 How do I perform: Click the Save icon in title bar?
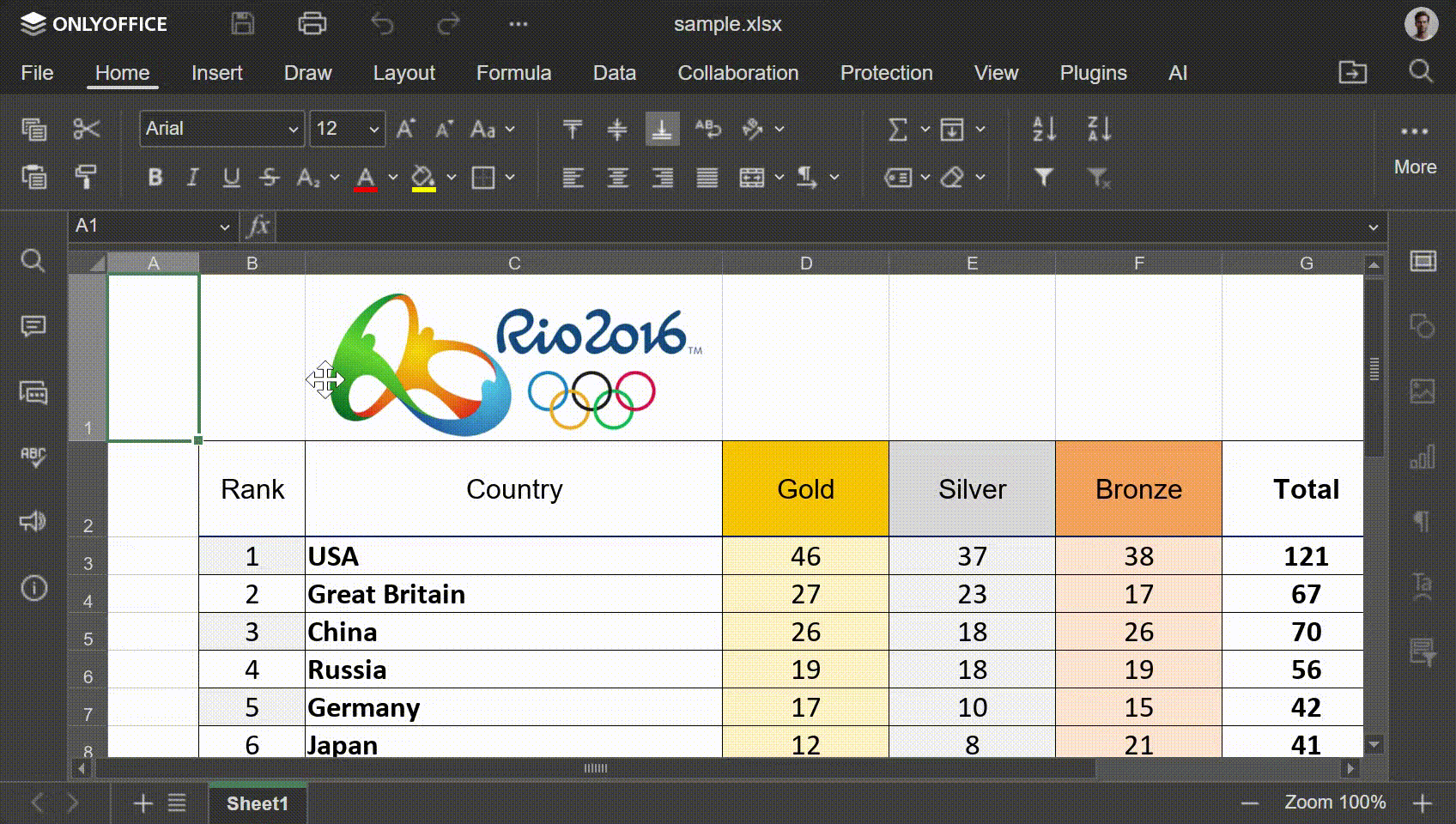coord(243,24)
